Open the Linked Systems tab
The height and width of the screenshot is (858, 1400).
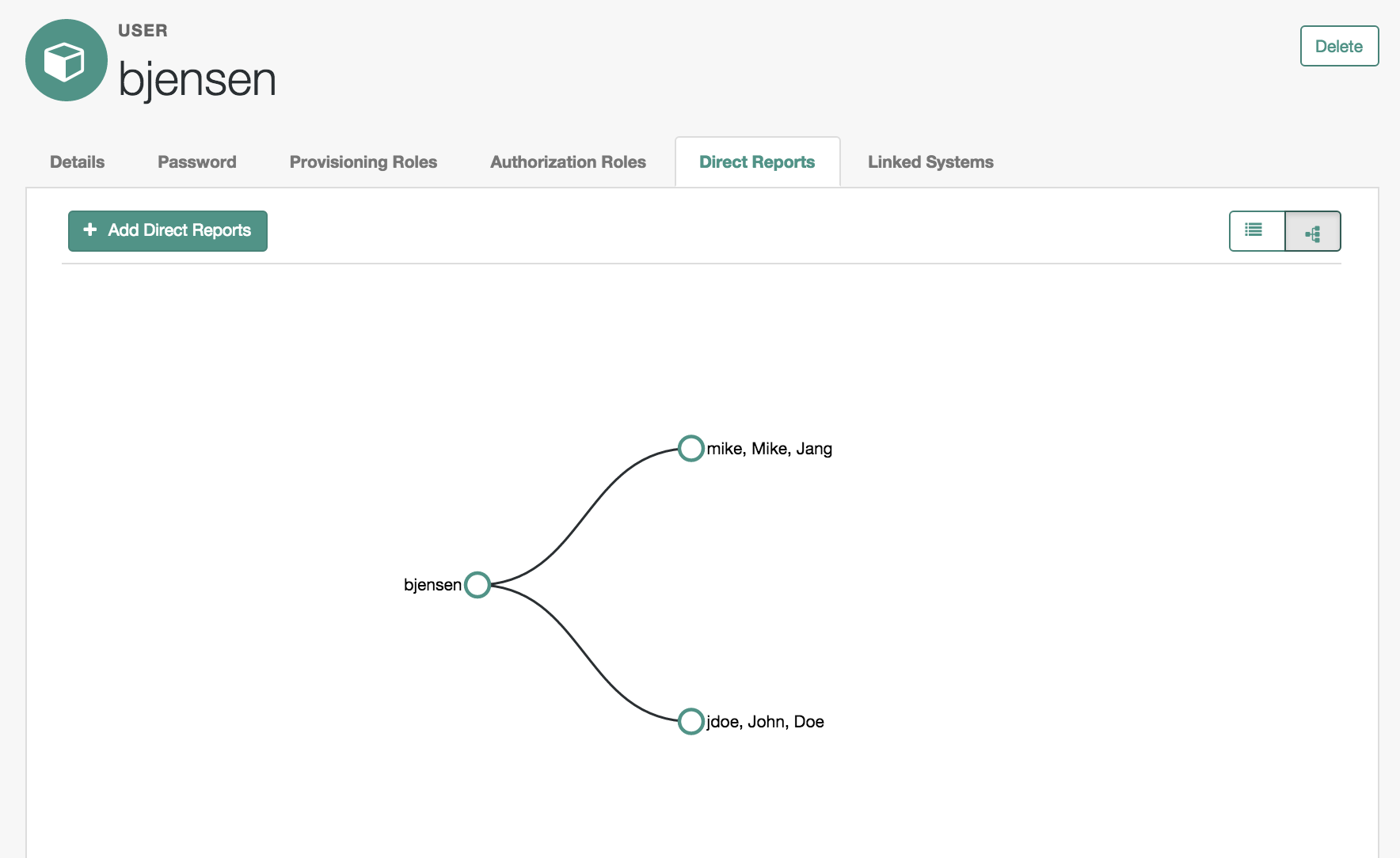(930, 162)
